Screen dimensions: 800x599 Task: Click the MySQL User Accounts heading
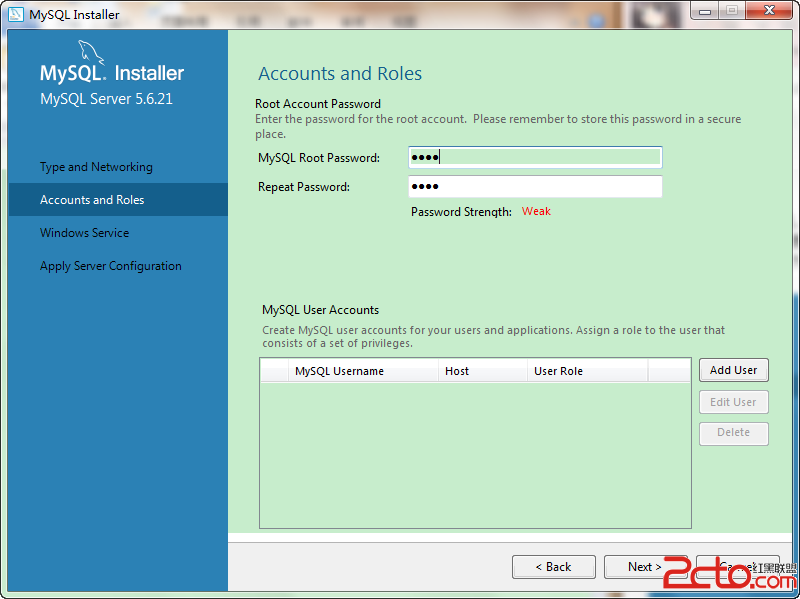(x=320, y=310)
